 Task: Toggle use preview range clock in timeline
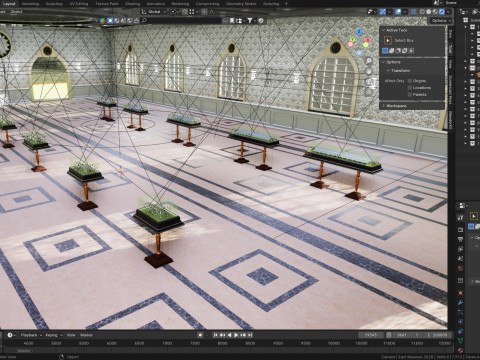[x=389, y=335]
